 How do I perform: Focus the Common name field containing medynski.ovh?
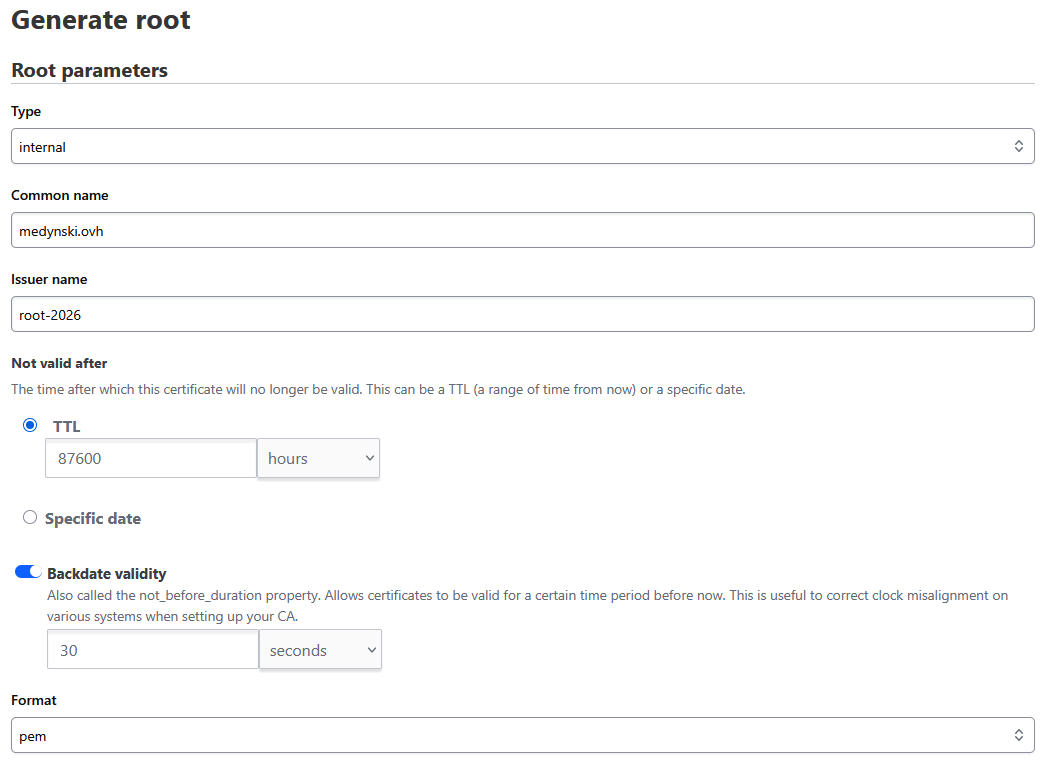(522, 230)
